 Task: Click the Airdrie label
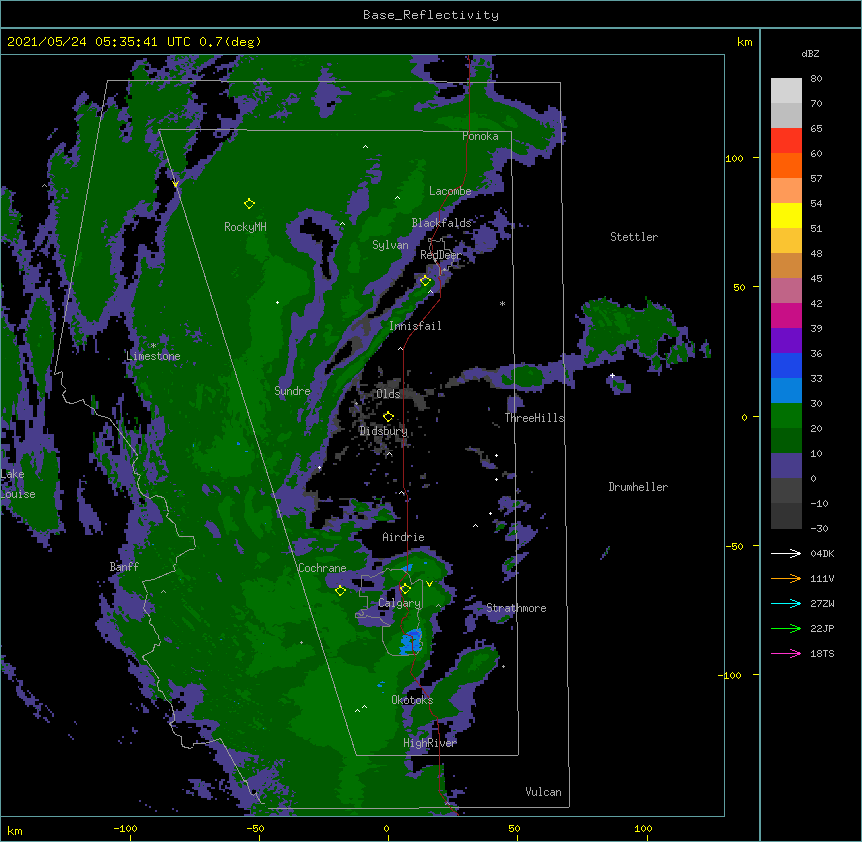404,537
